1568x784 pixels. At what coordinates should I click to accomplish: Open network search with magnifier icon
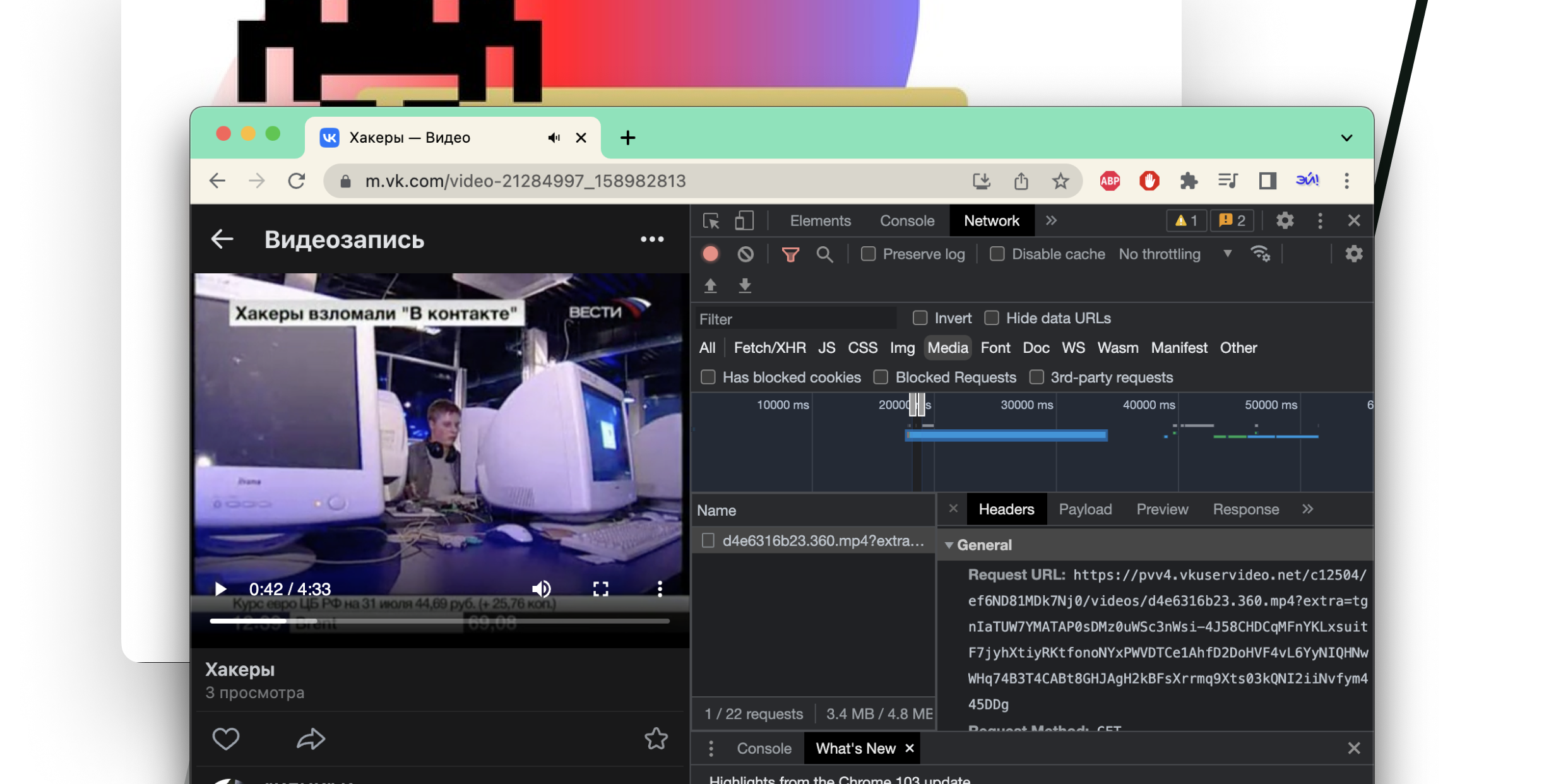tap(824, 254)
